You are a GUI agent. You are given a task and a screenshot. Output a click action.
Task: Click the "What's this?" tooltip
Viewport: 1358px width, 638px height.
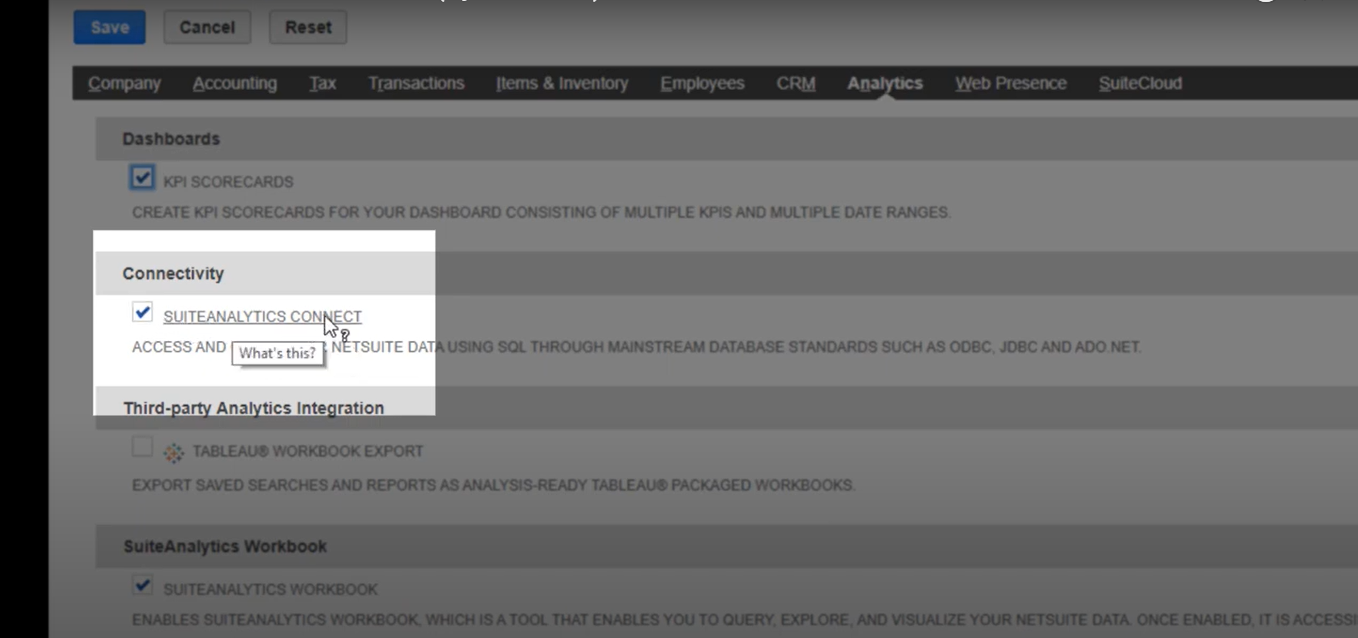[277, 353]
